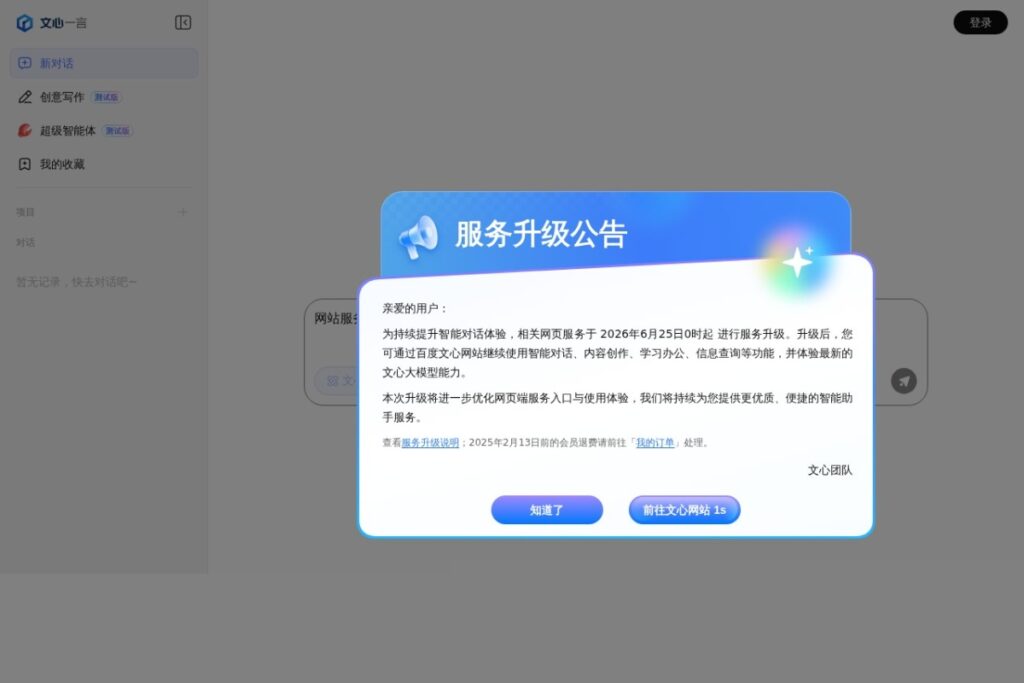Click the send arrow icon

point(904,381)
